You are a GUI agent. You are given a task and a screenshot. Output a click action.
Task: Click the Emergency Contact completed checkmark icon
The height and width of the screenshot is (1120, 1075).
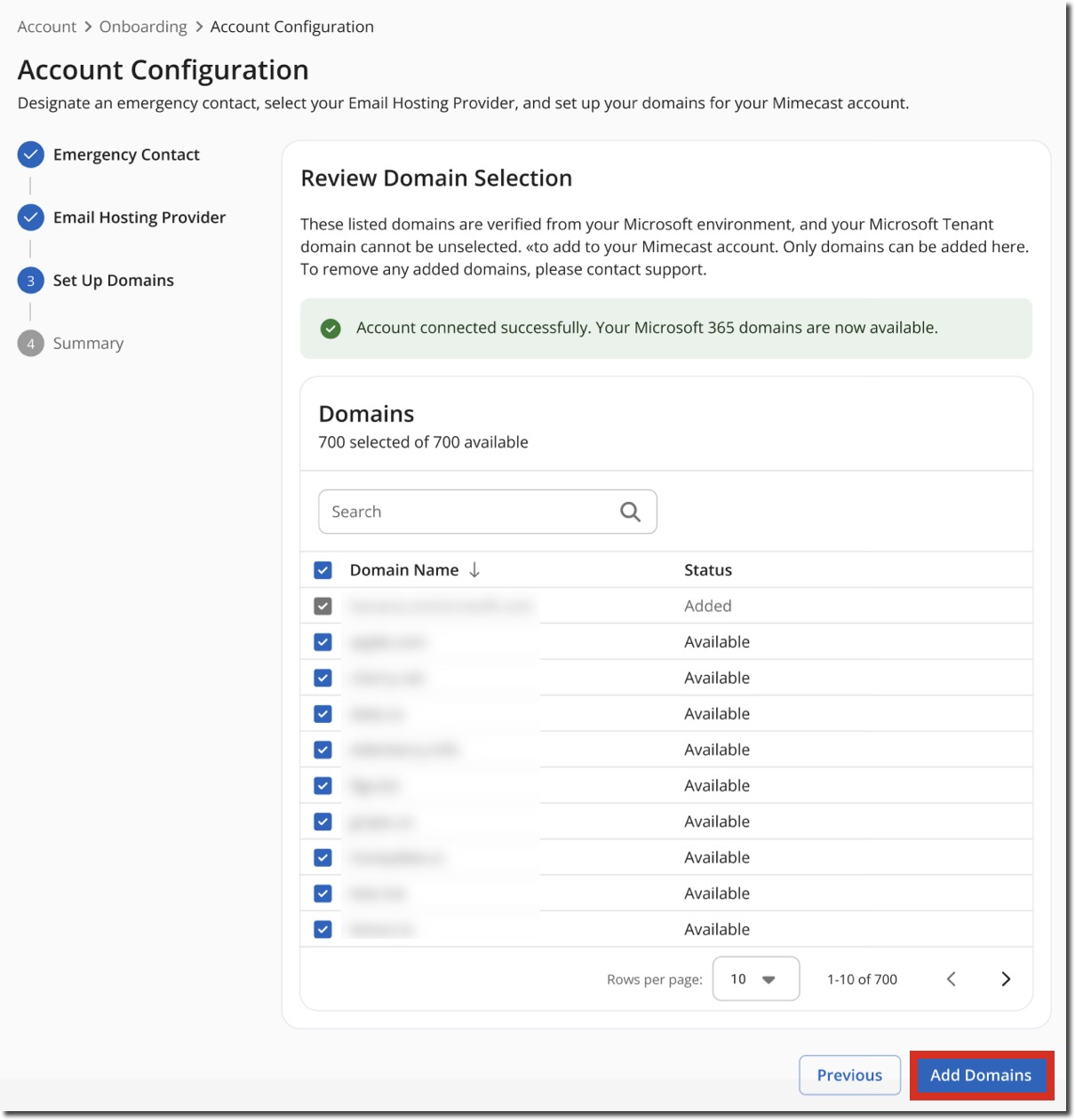coord(31,154)
